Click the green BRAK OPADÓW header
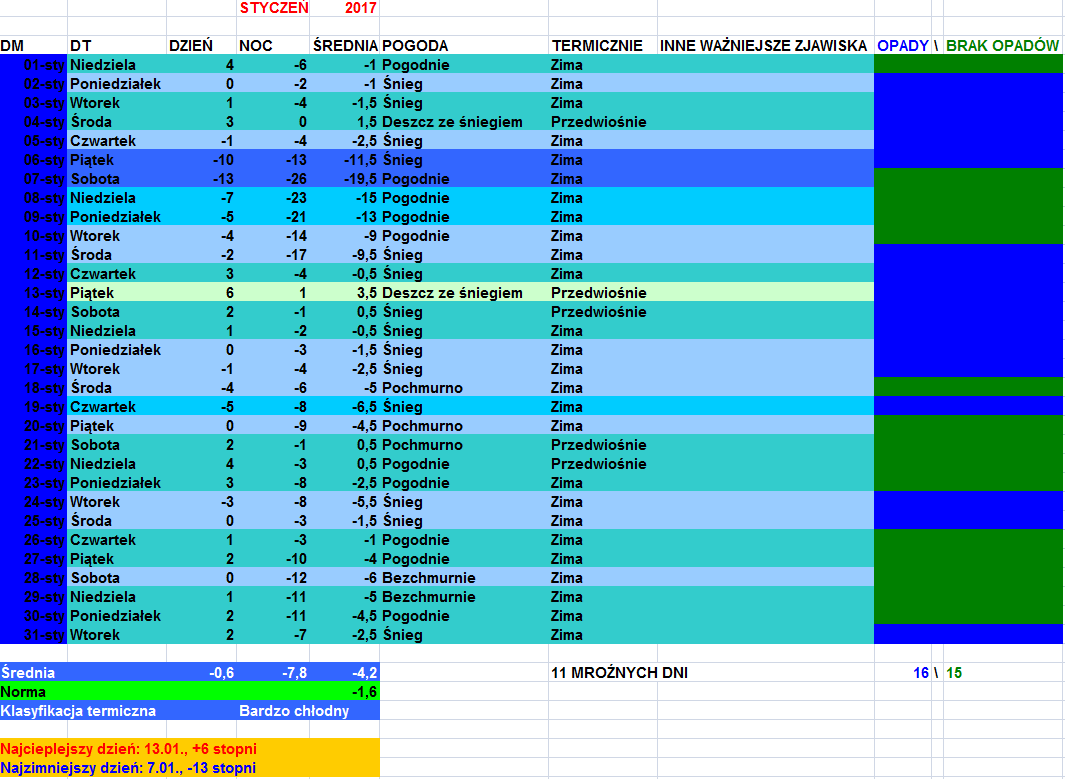 1002,46
